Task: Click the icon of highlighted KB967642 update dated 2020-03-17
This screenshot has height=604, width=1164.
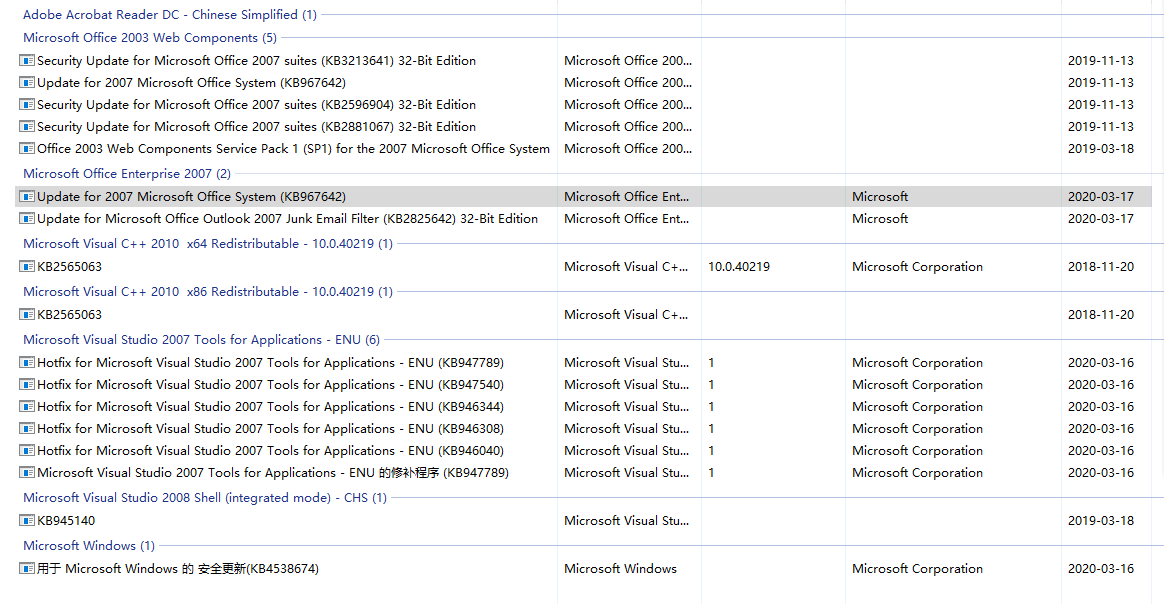Action: coord(27,197)
